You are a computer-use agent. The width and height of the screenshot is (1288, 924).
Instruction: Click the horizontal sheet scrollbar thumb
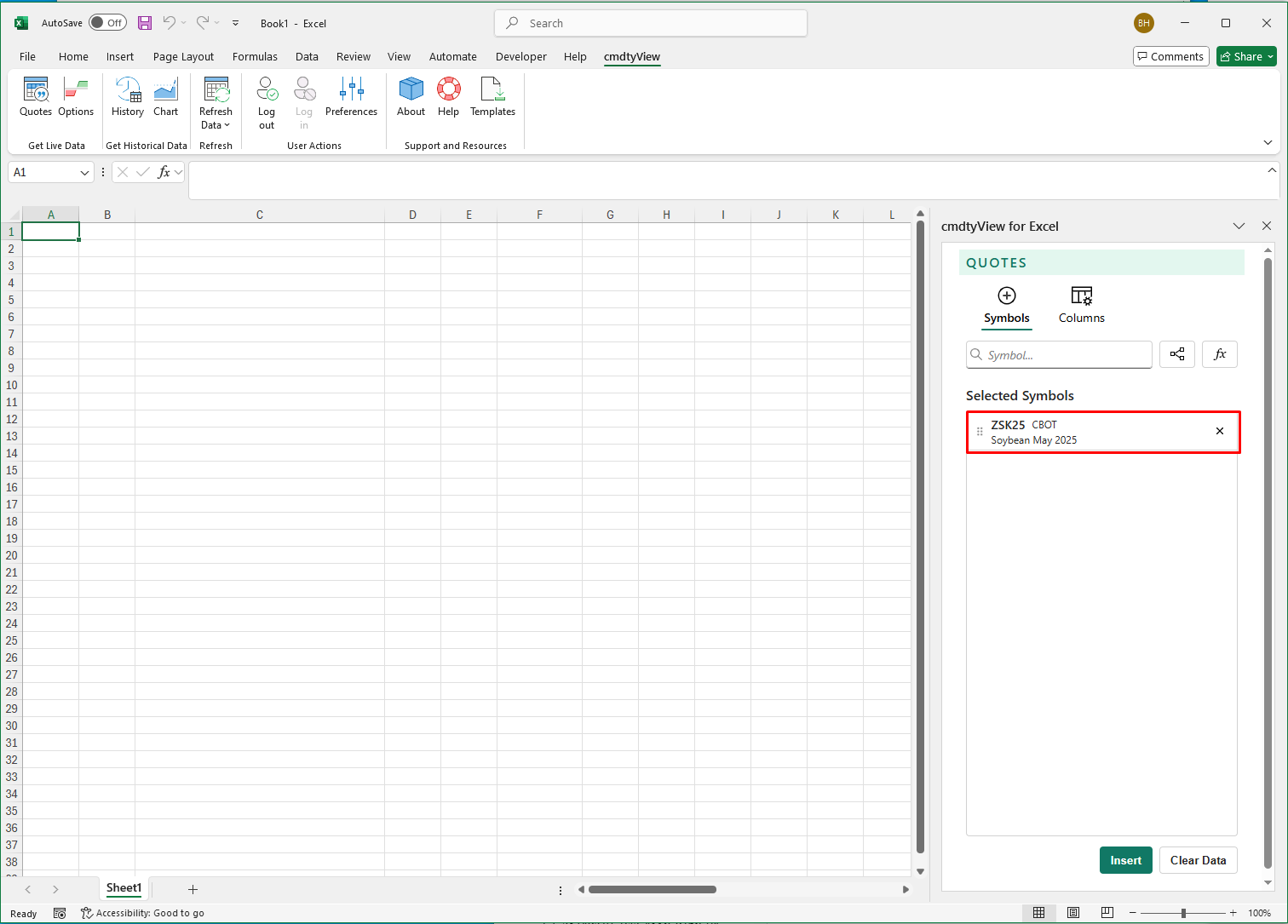653,889
